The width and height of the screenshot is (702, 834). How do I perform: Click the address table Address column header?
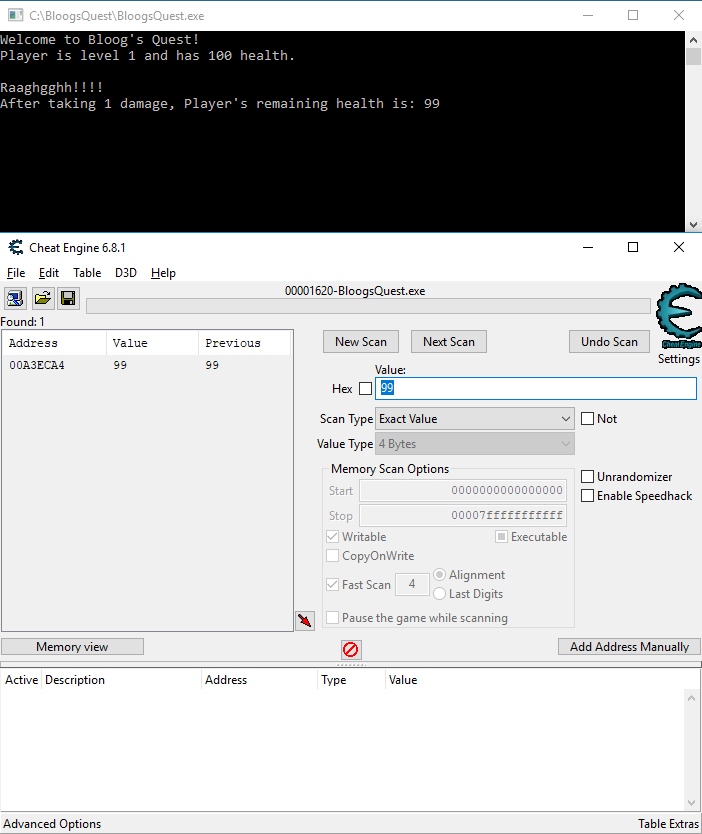[x=260, y=680]
